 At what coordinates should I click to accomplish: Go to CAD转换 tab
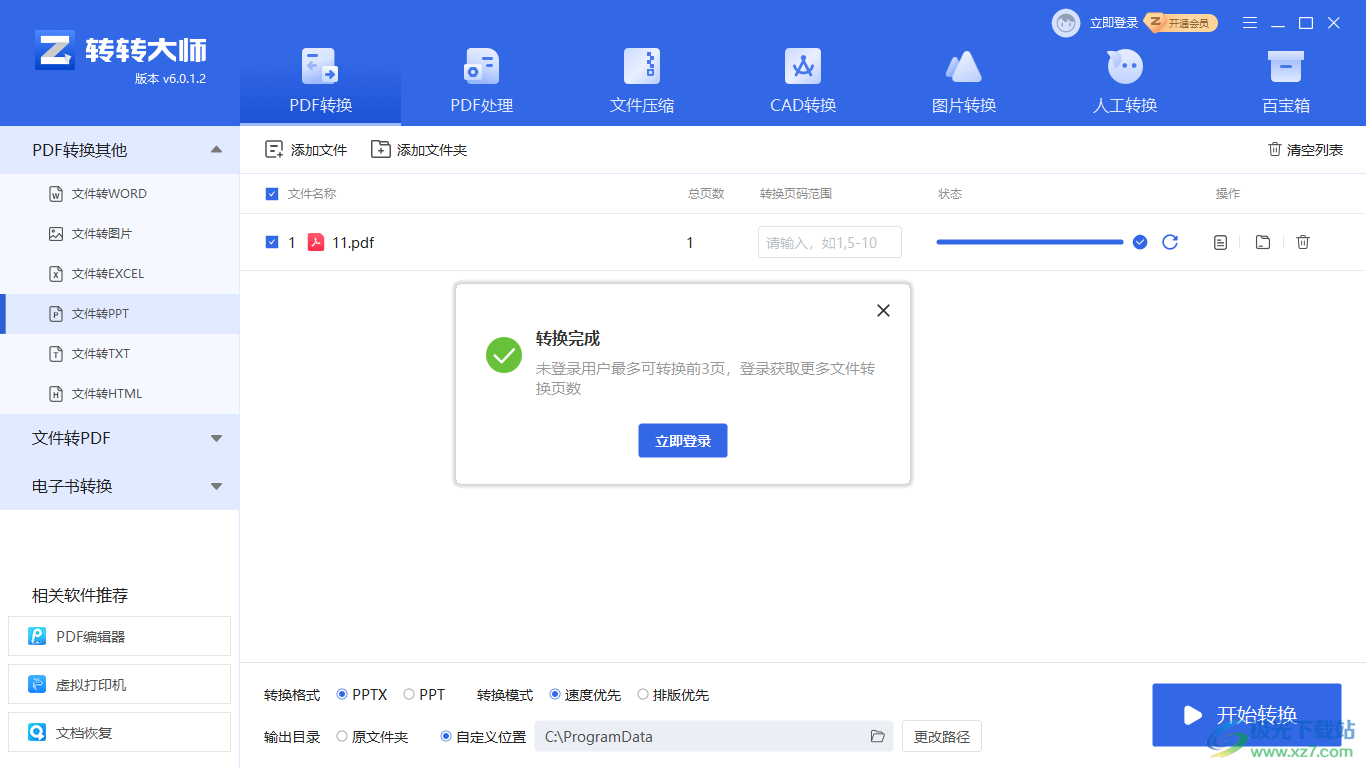point(803,82)
